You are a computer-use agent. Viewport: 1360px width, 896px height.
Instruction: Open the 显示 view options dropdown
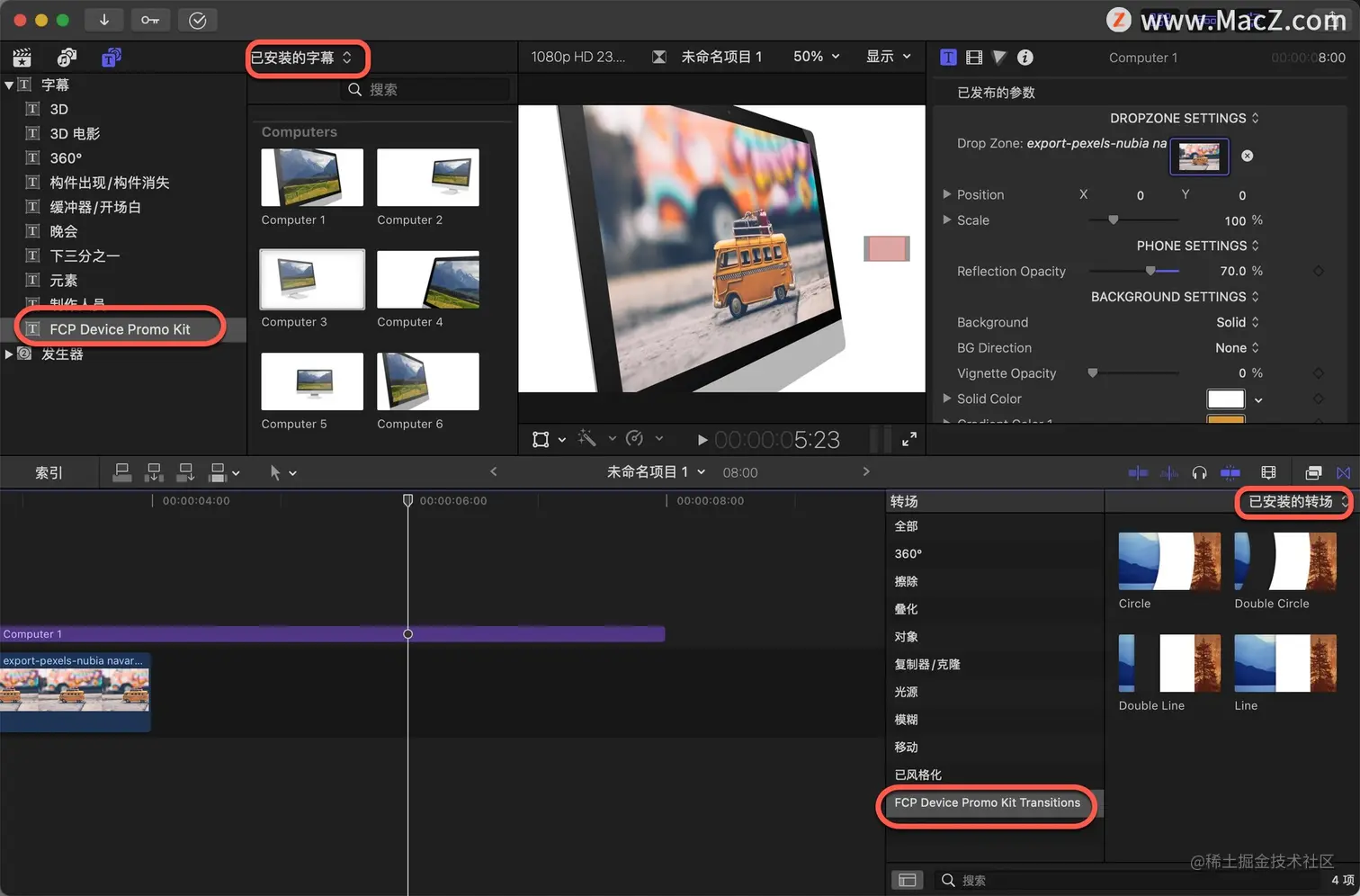888,57
